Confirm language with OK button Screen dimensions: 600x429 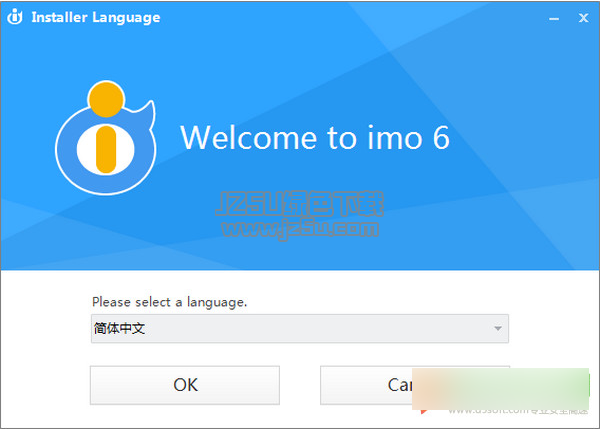(185, 385)
